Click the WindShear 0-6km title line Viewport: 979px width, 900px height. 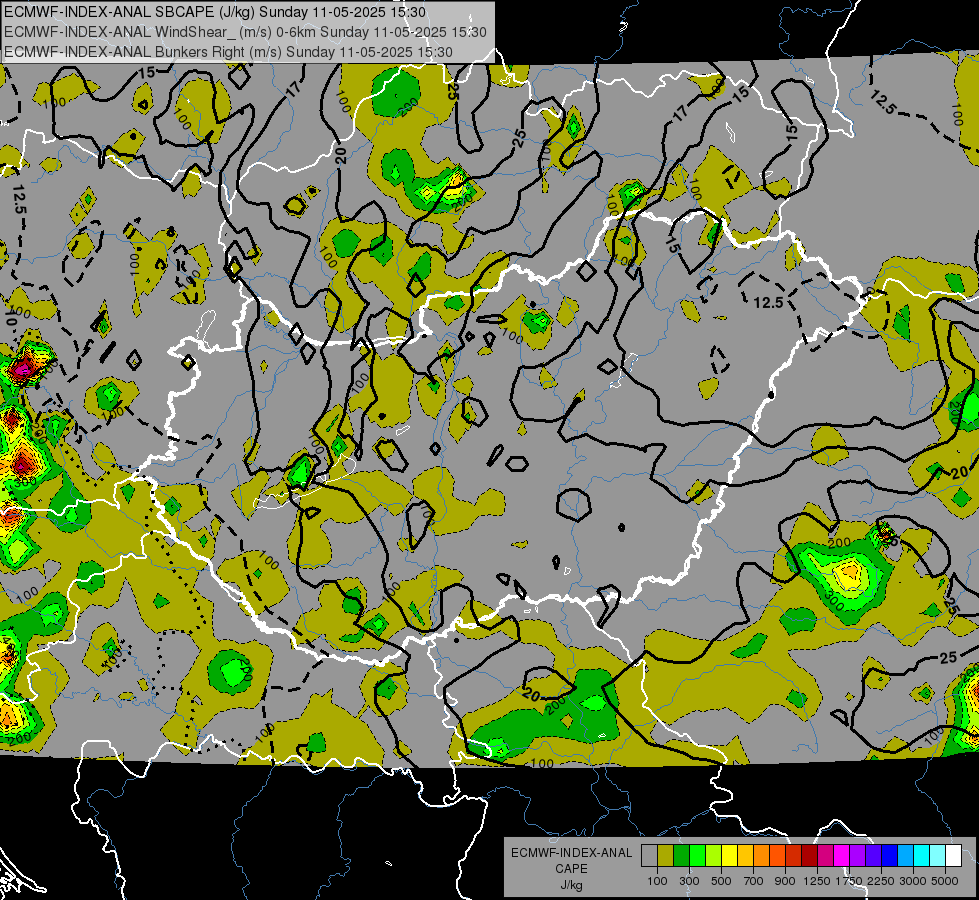(x=245, y=32)
